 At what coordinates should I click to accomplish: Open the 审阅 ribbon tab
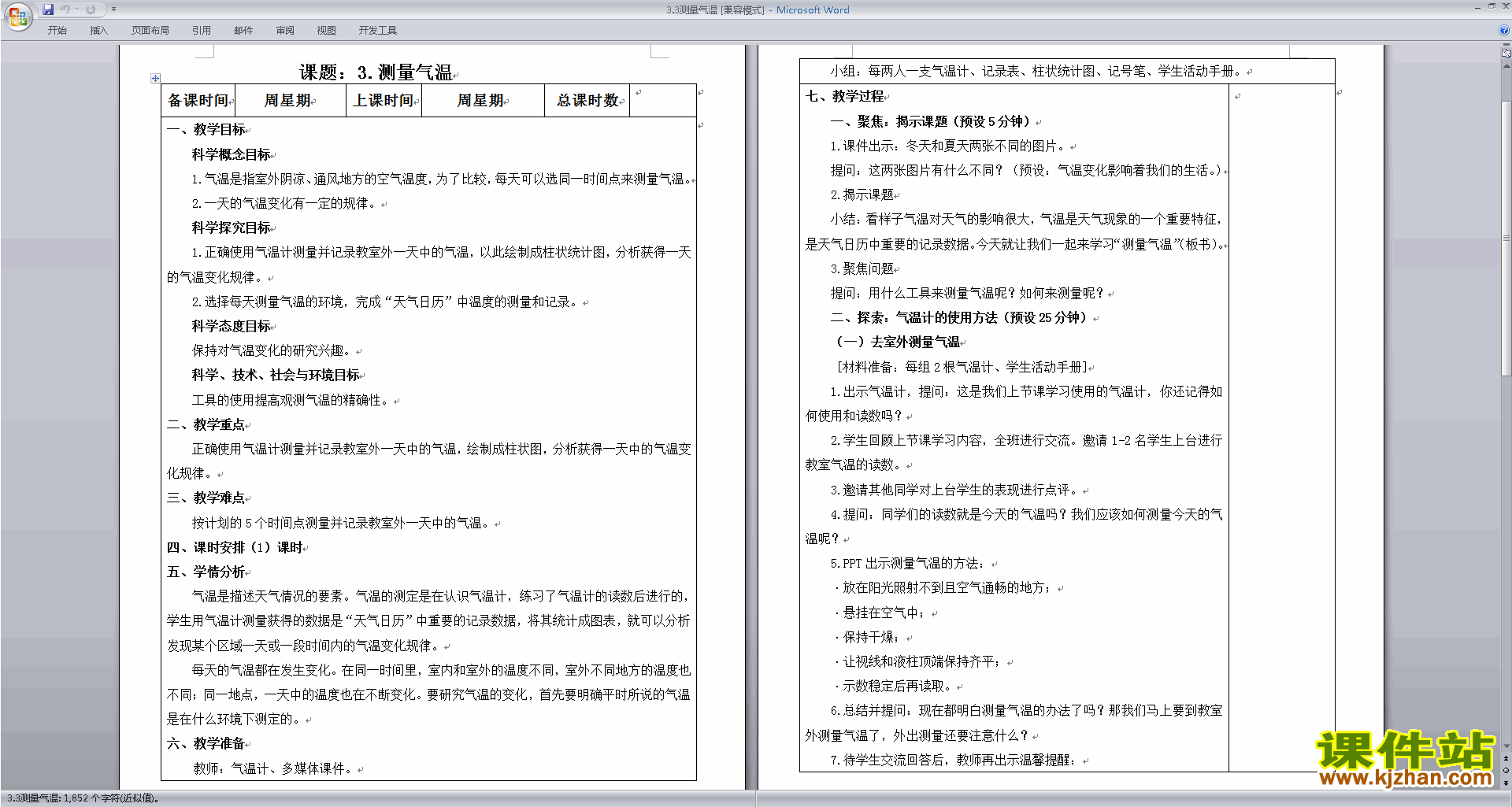tap(285, 31)
